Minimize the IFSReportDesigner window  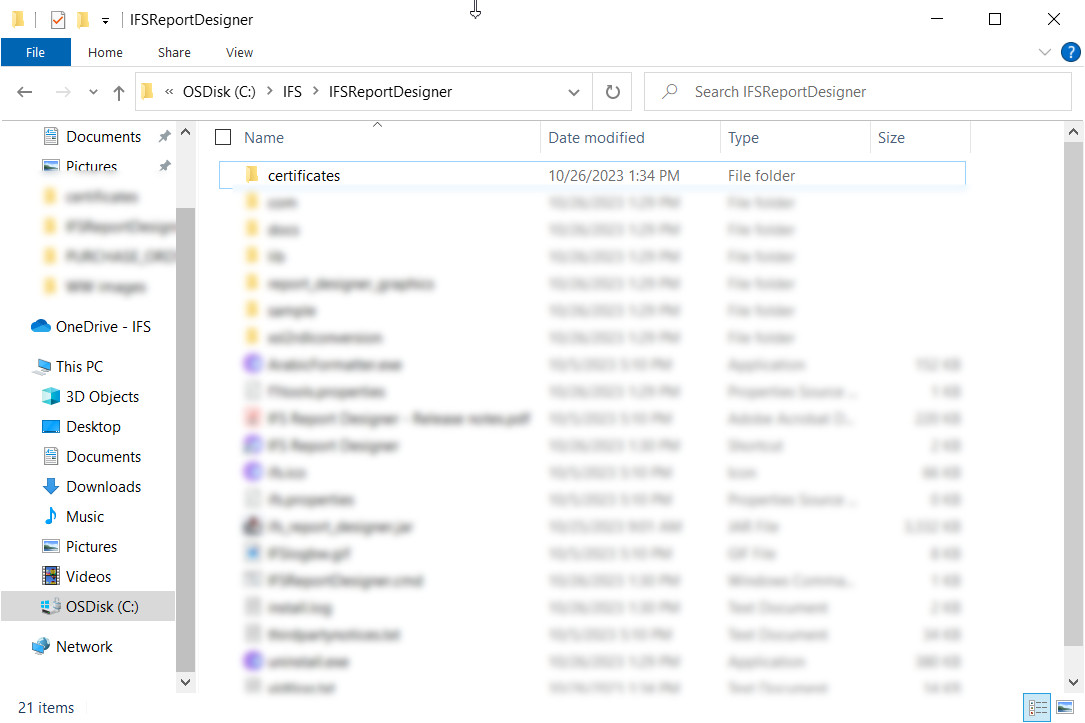click(x=937, y=19)
